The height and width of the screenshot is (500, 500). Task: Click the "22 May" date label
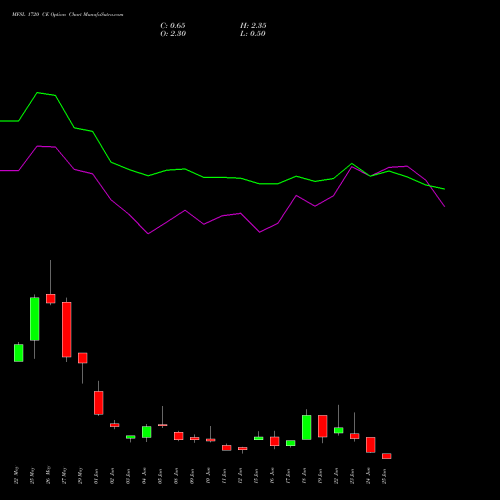click(x=17, y=476)
